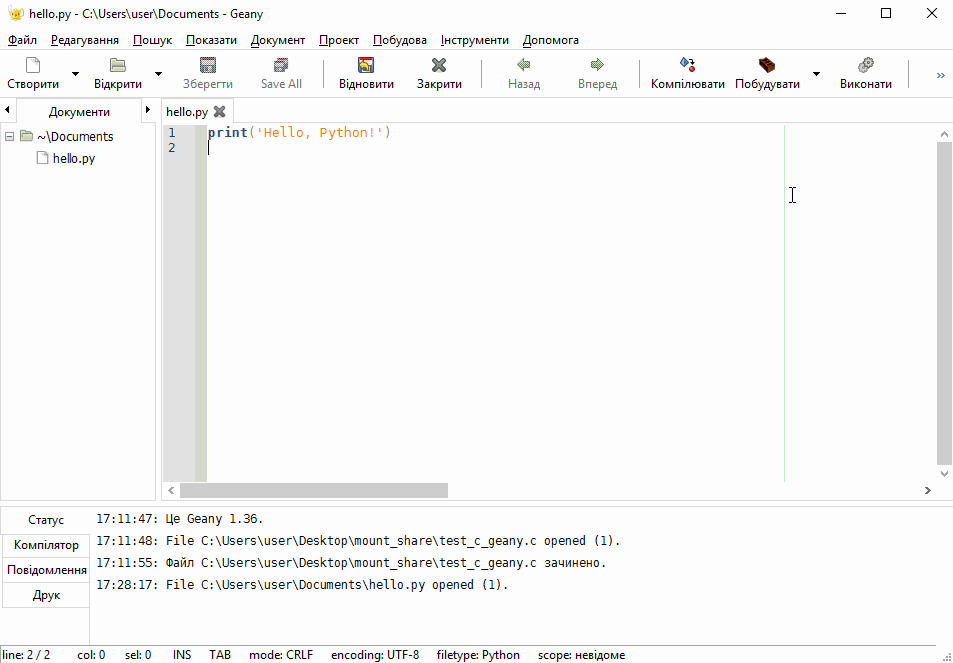Close the hello.py tab with X
953x663 pixels.
[x=219, y=112]
